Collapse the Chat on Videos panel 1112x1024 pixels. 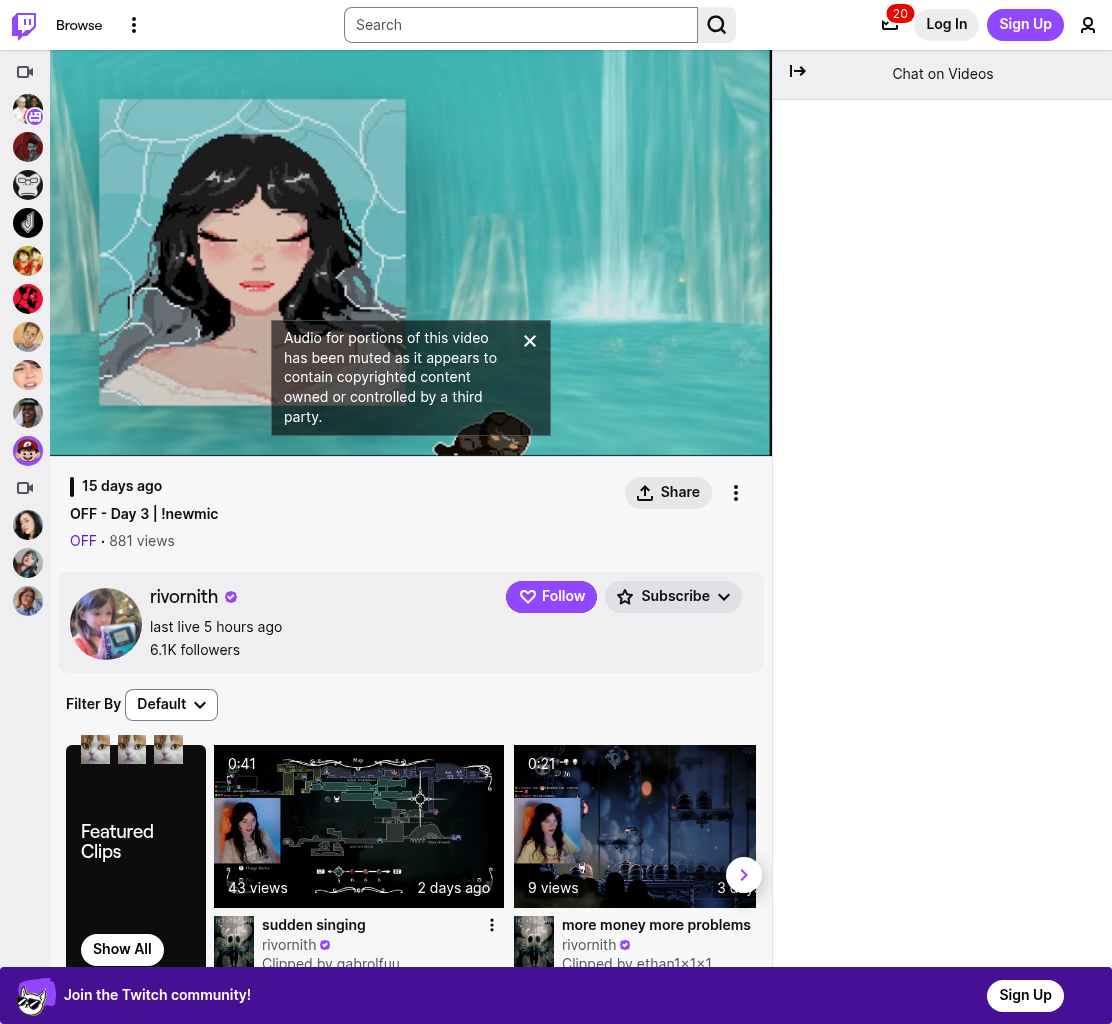[x=797, y=71]
